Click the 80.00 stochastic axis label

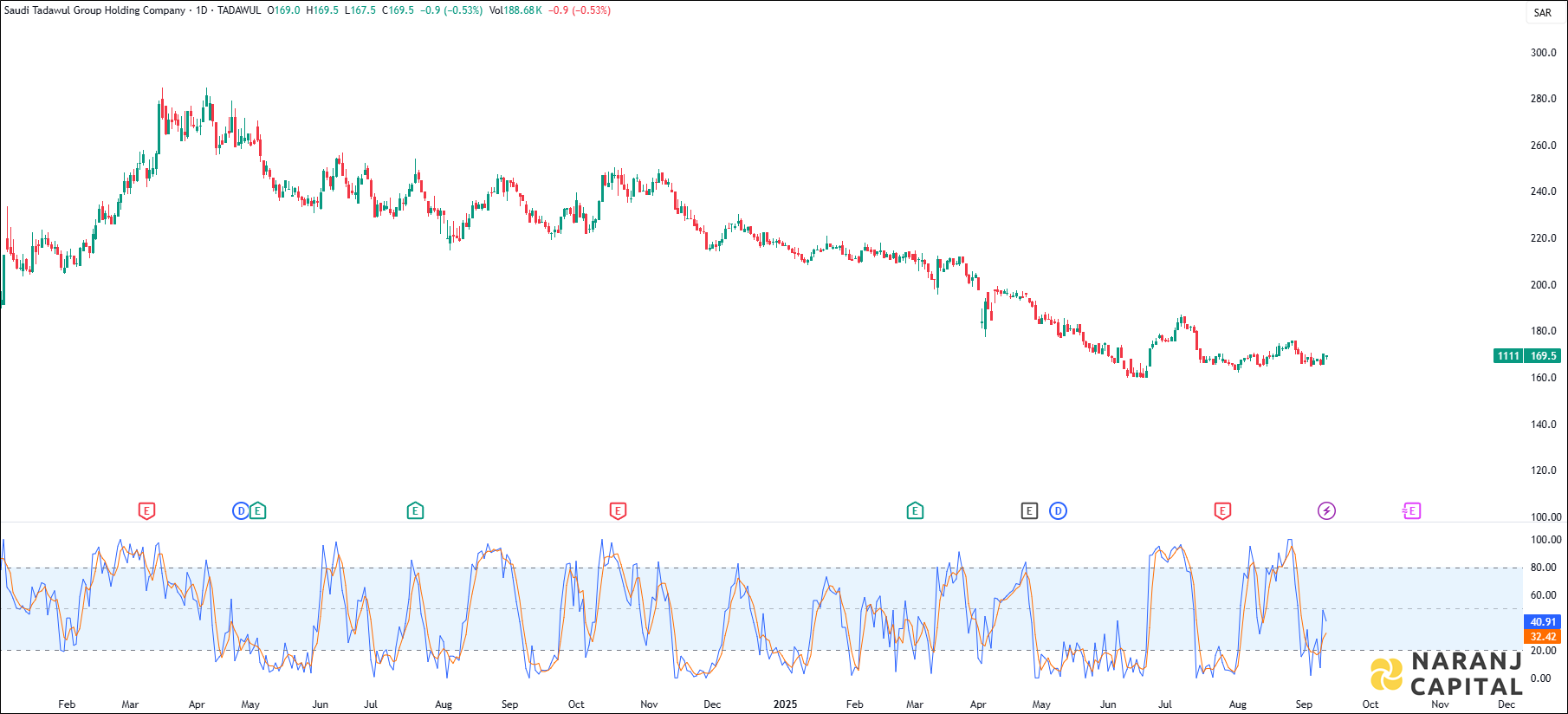click(1543, 568)
